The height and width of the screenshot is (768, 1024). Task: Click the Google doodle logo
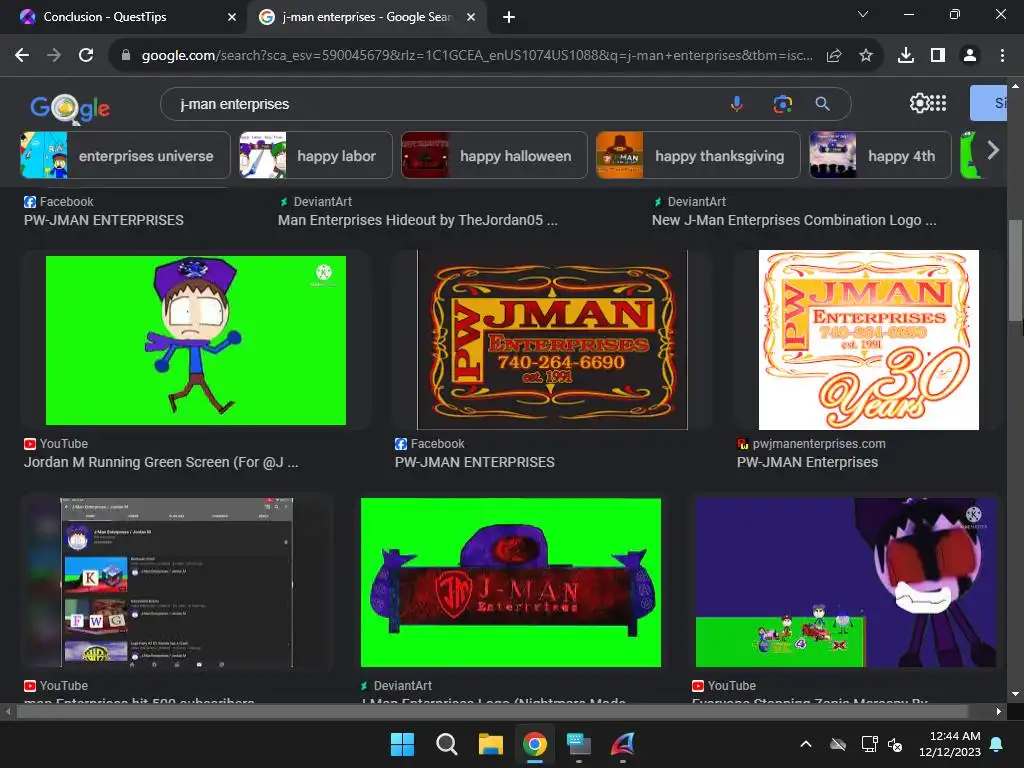[x=70, y=107]
